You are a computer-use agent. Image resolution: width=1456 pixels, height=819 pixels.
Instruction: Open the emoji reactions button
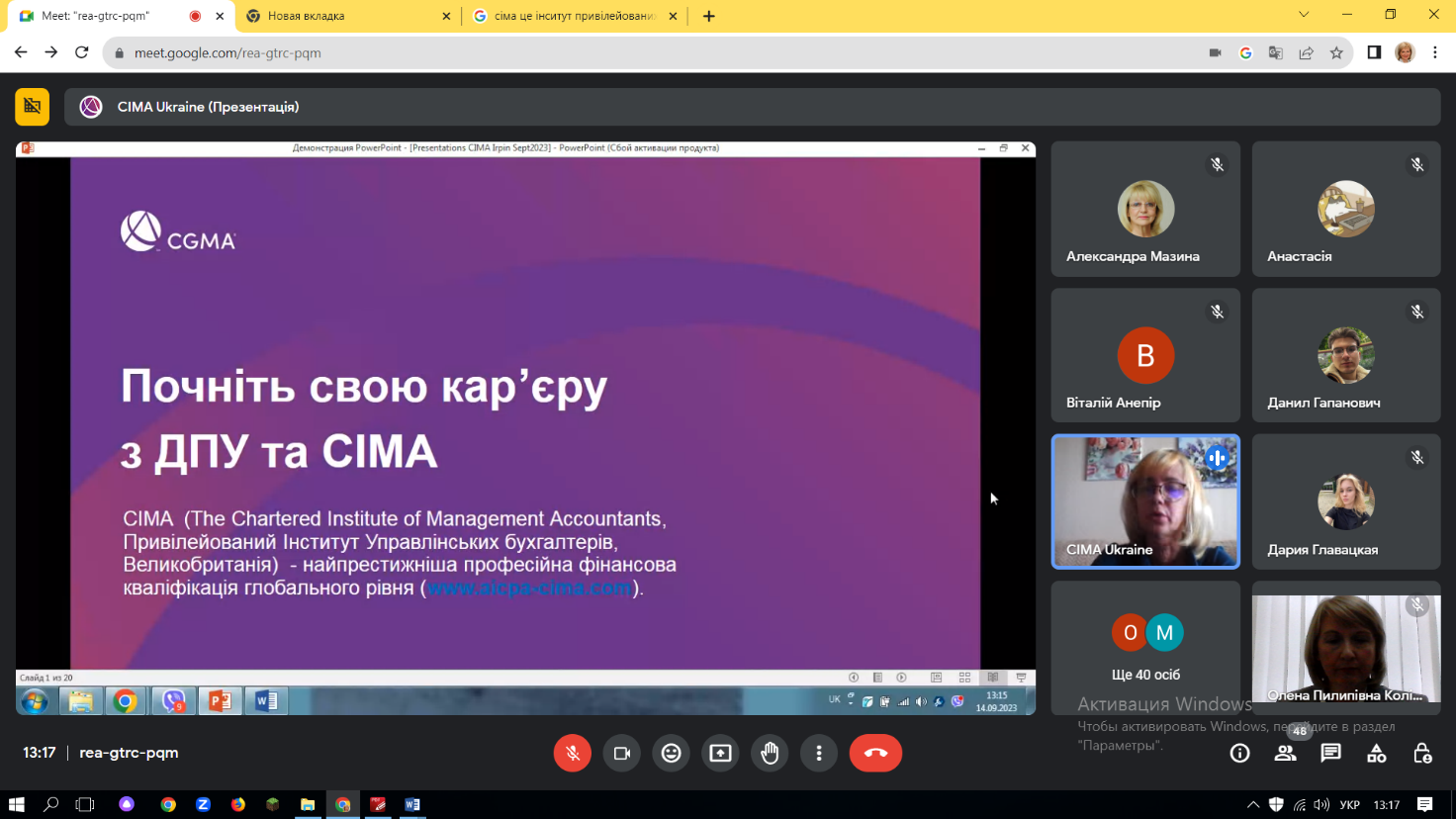671,753
